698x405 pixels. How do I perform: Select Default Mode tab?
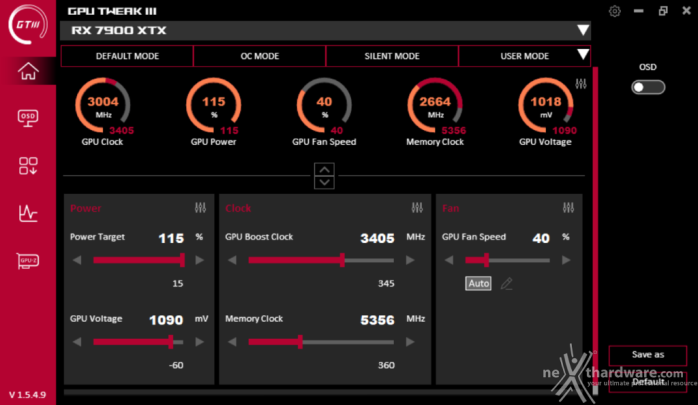127,56
